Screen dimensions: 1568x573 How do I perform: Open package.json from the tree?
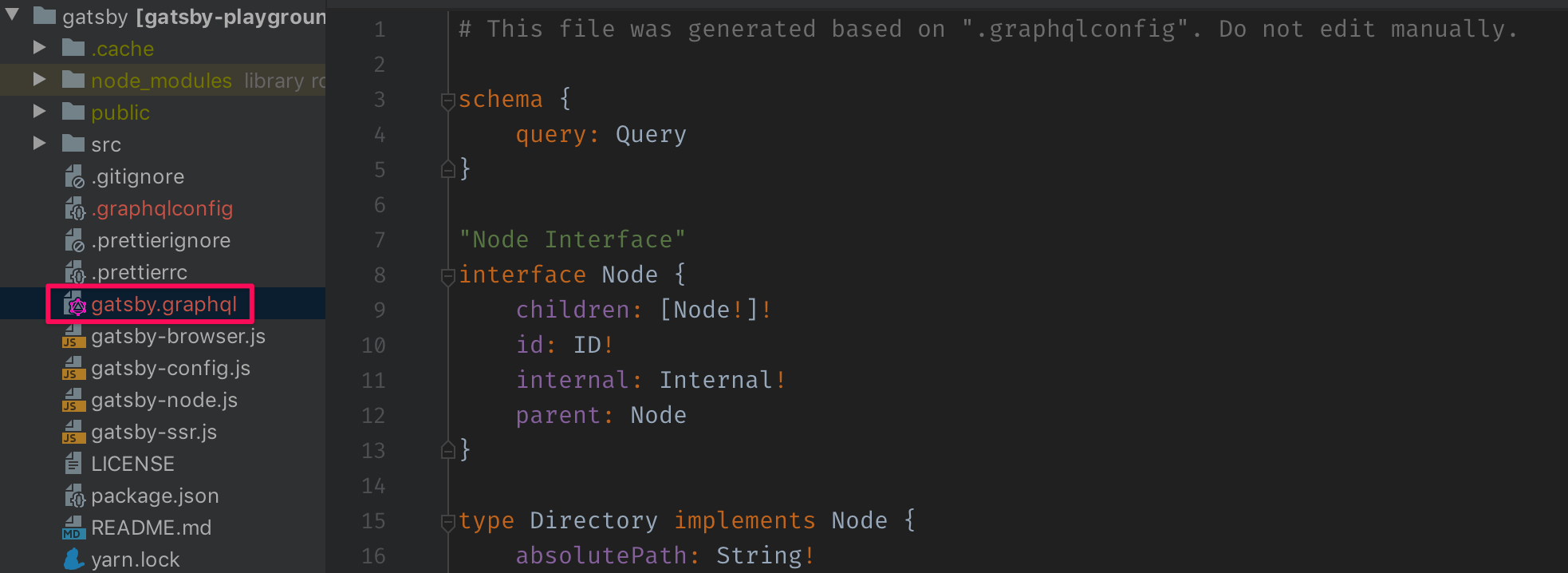pyautogui.click(x=155, y=496)
